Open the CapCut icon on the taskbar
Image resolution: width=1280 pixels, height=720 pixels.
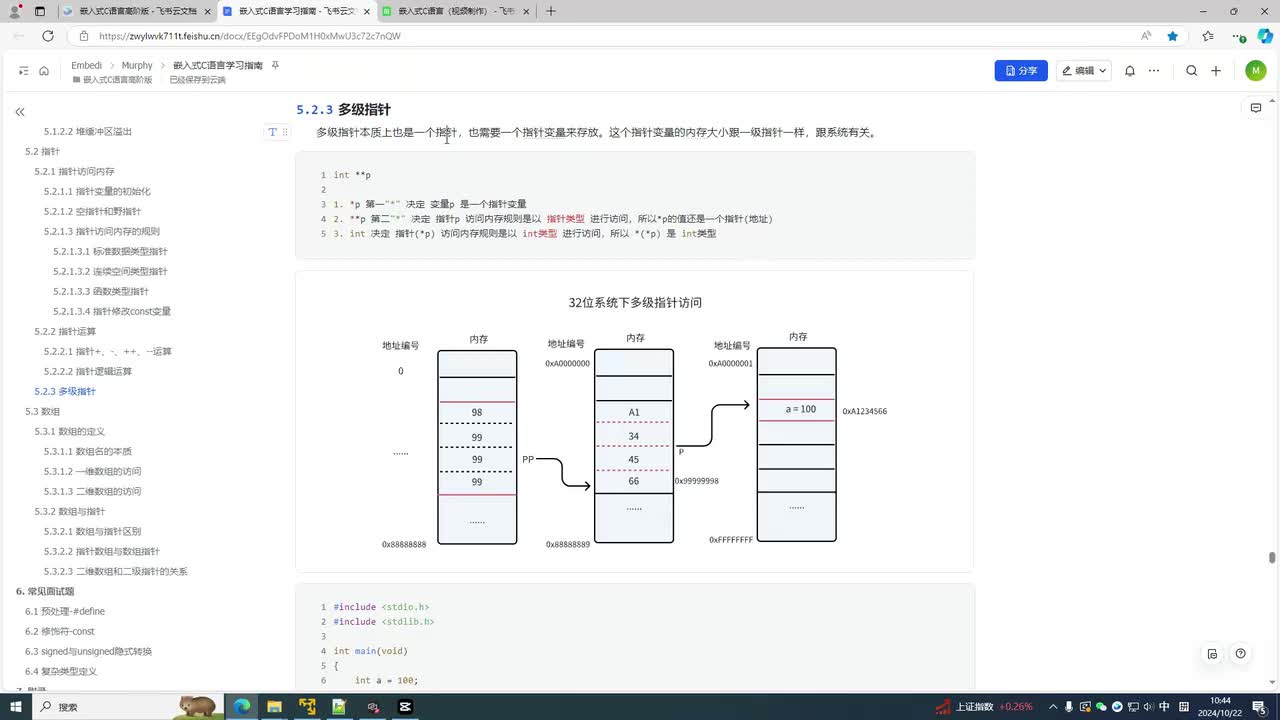405,706
